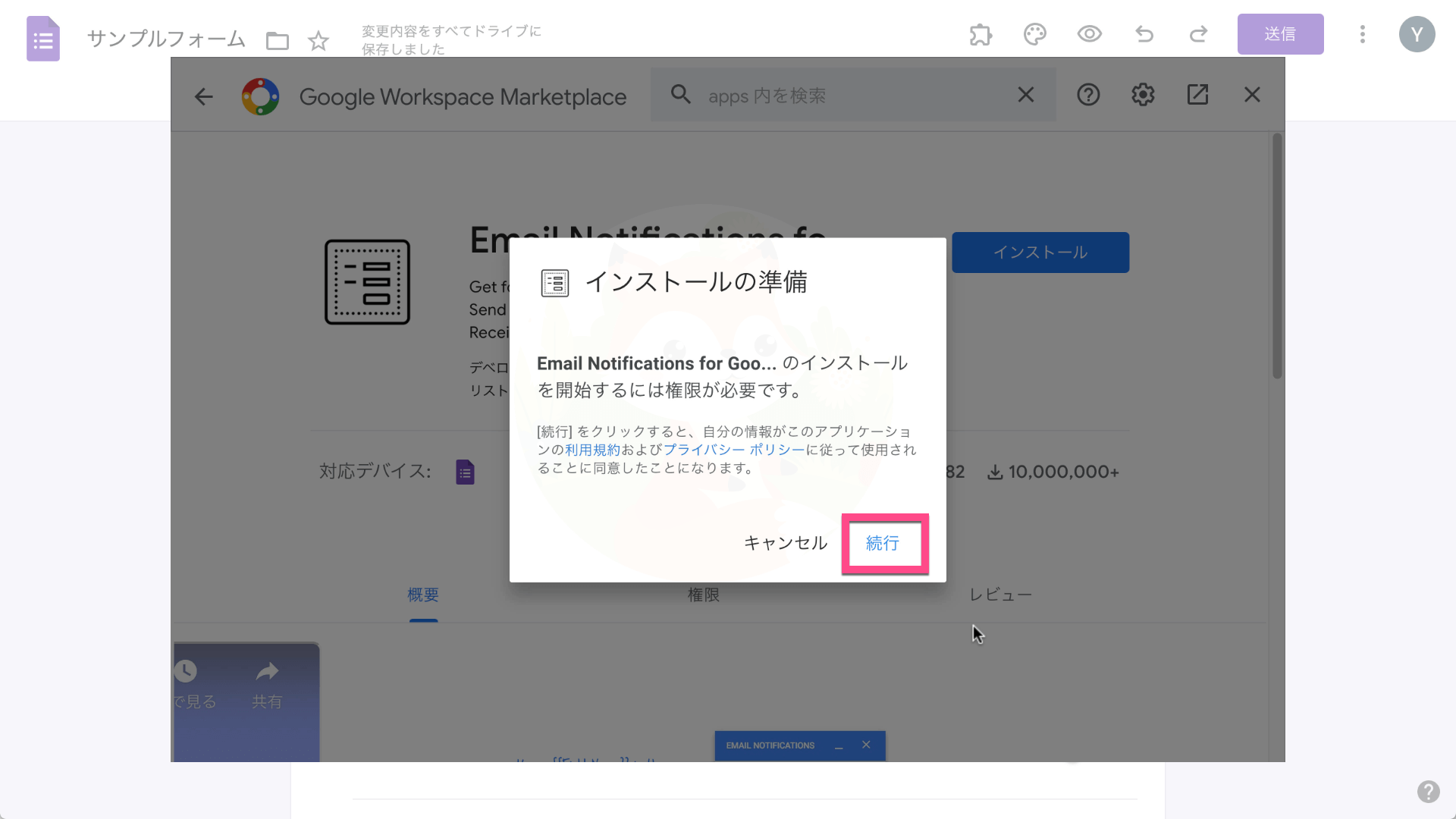Open the Marketplace settings gear
Image resolution: width=1456 pixels, height=819 pixels.
click(1143, 95)
